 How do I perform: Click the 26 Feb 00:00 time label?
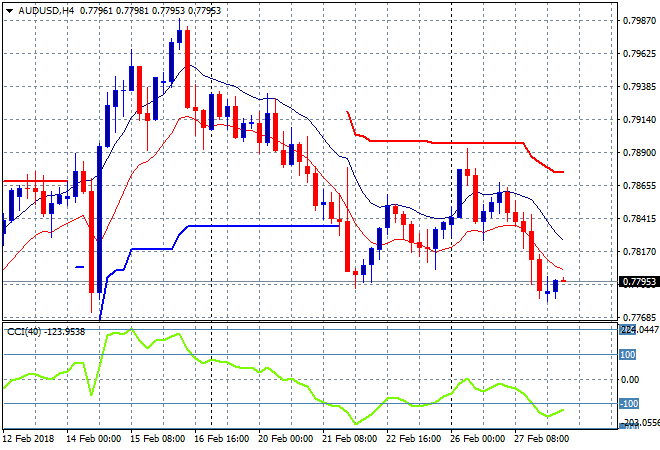point(477,439)
